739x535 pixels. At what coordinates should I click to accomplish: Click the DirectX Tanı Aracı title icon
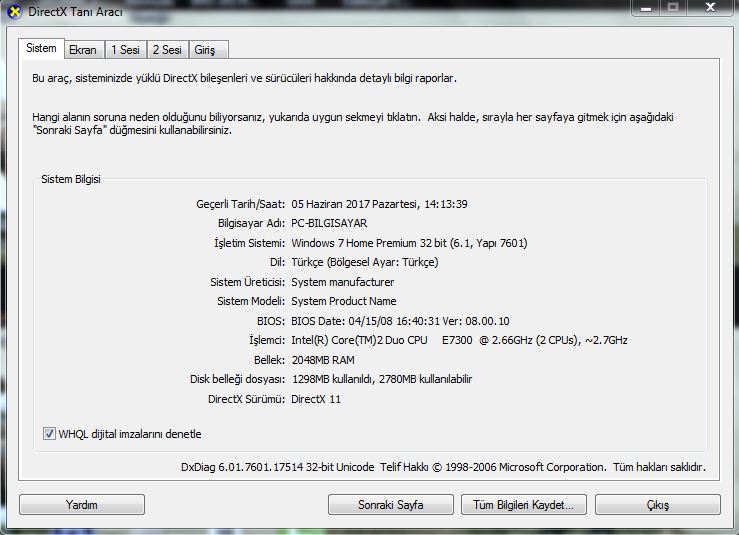(x=15, y=11)
